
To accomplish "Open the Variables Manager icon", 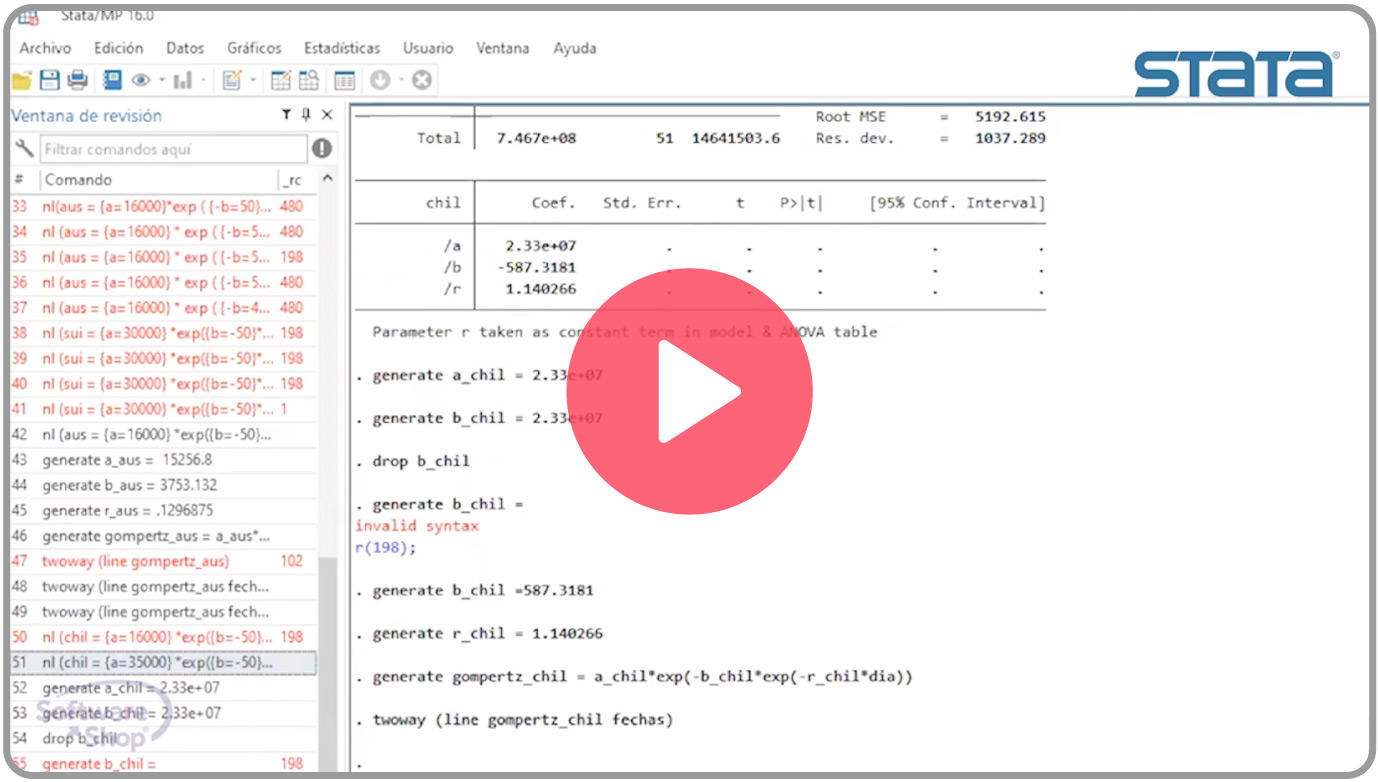I will 345,80.
